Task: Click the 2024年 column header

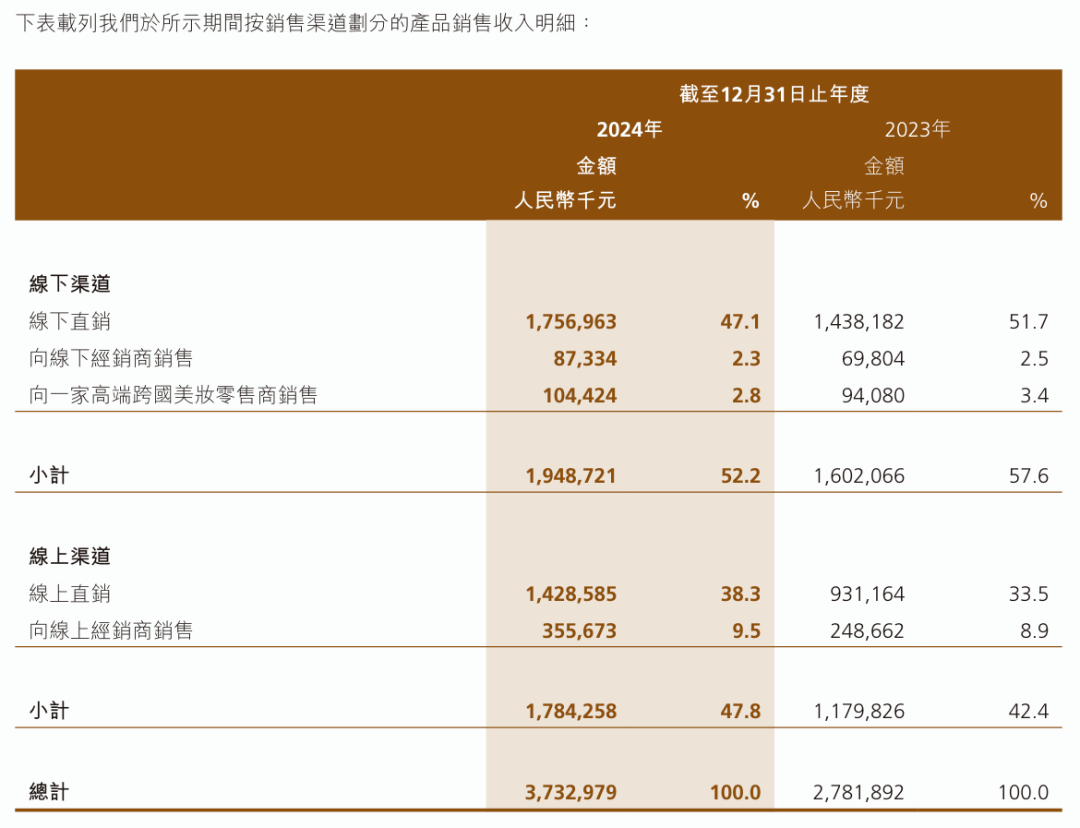Action: tap(629, 130)
